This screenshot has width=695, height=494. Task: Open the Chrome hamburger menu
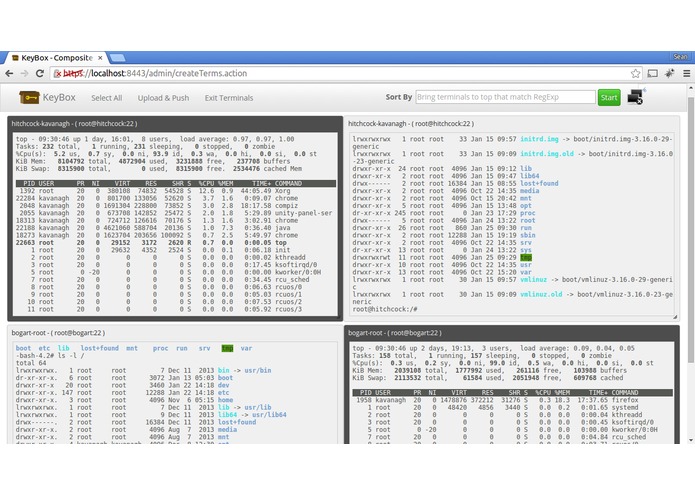(687, 74)
